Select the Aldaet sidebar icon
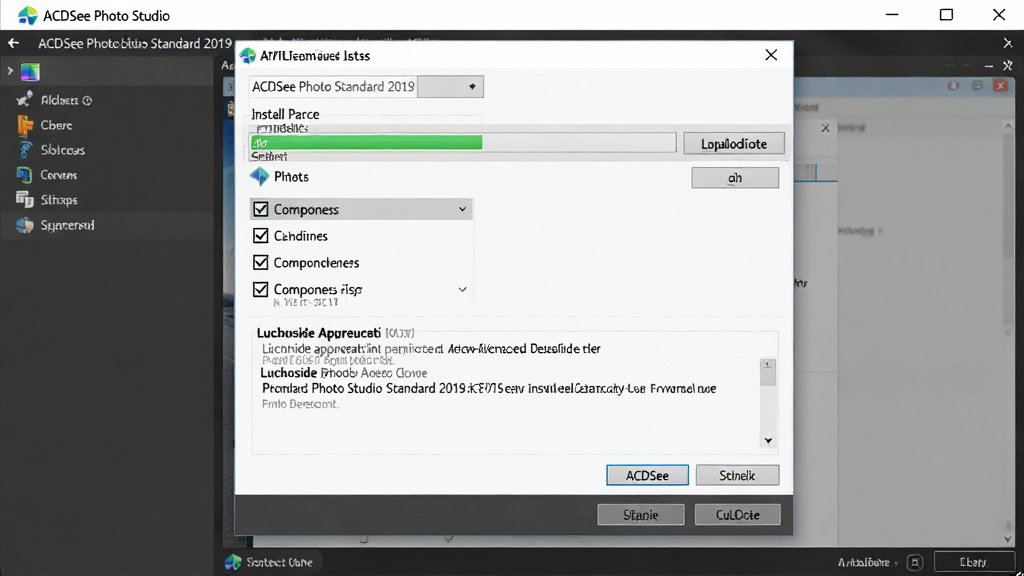 (x=25, y=100)
